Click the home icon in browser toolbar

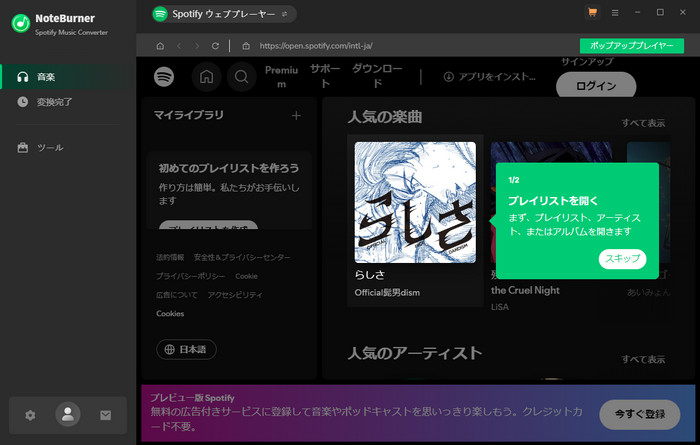pos(160,46)
